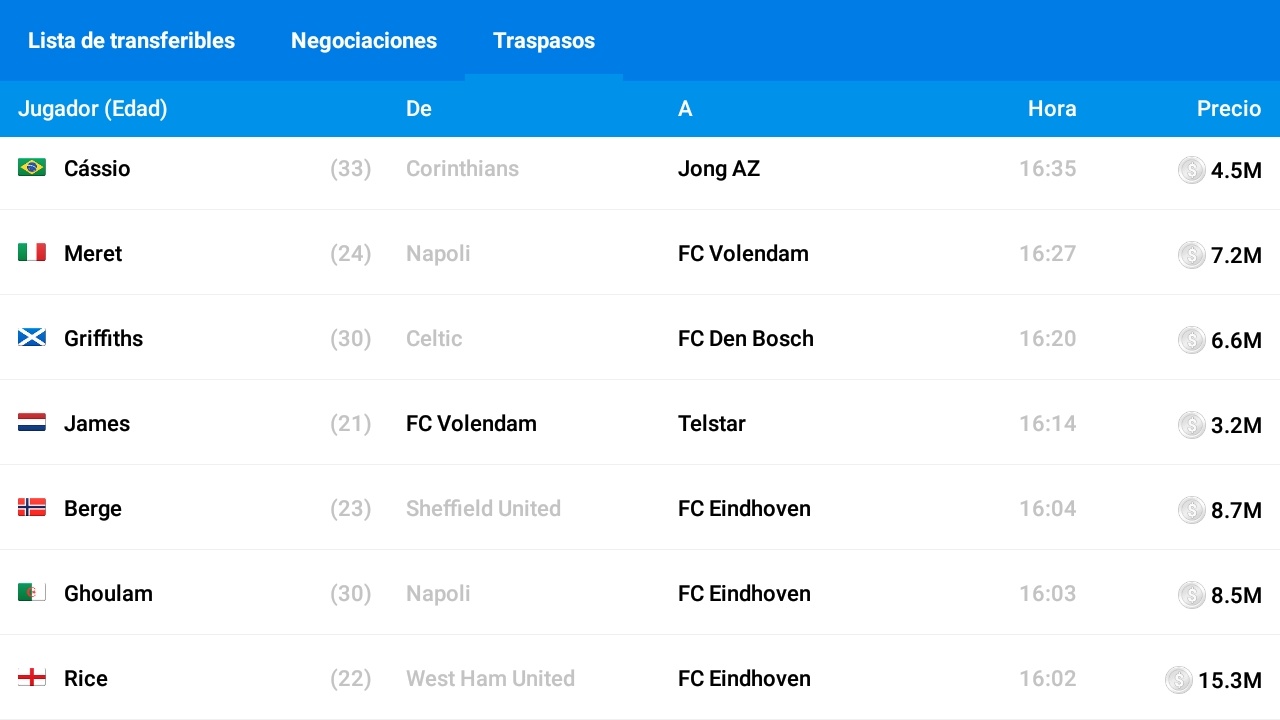1280x720 pixels.
Task: Sort by the Precio column header
Action: [1229, 108]
